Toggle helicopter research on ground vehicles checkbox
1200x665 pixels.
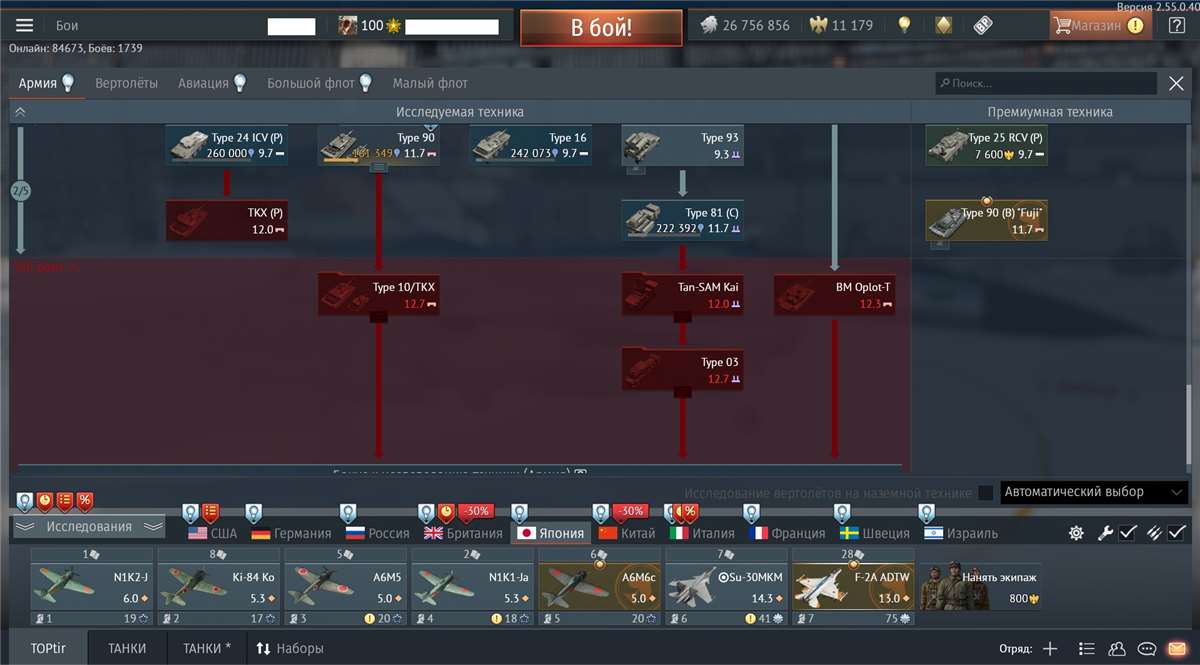tap(986, 493)
